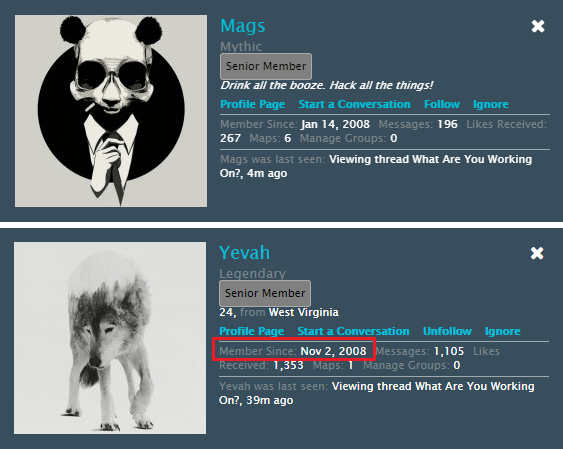The image size is (563, 449).
Task: Follow the user Mags
Action: 442,104
